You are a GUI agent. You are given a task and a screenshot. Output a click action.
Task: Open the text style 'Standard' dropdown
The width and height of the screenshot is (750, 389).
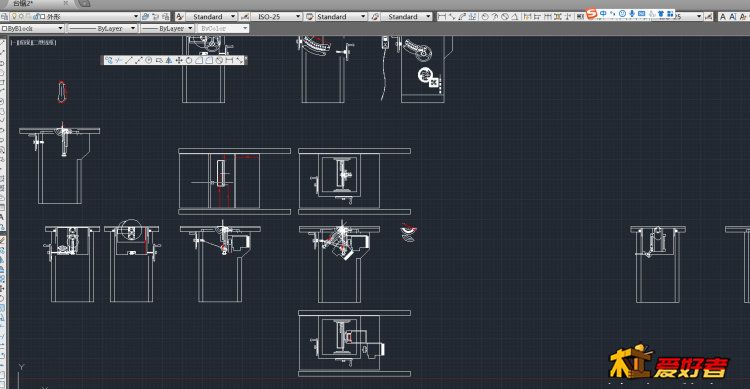pyautogui.click(x=233, y=17)
